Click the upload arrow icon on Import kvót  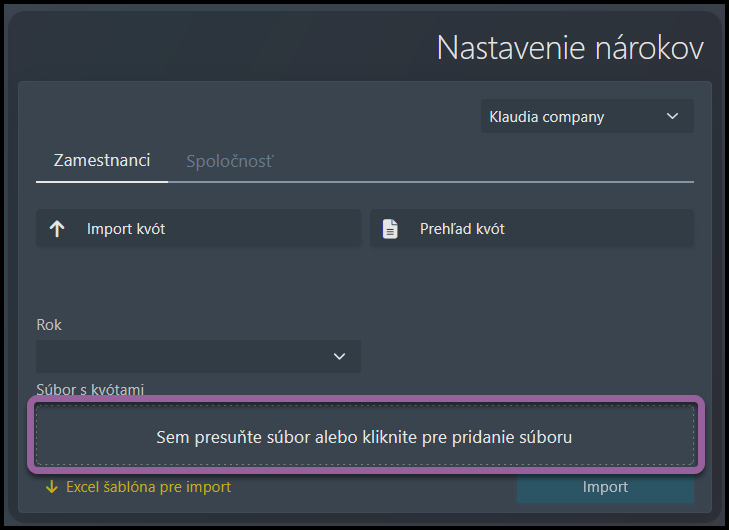pyautogui.click(x=57, y=229)
